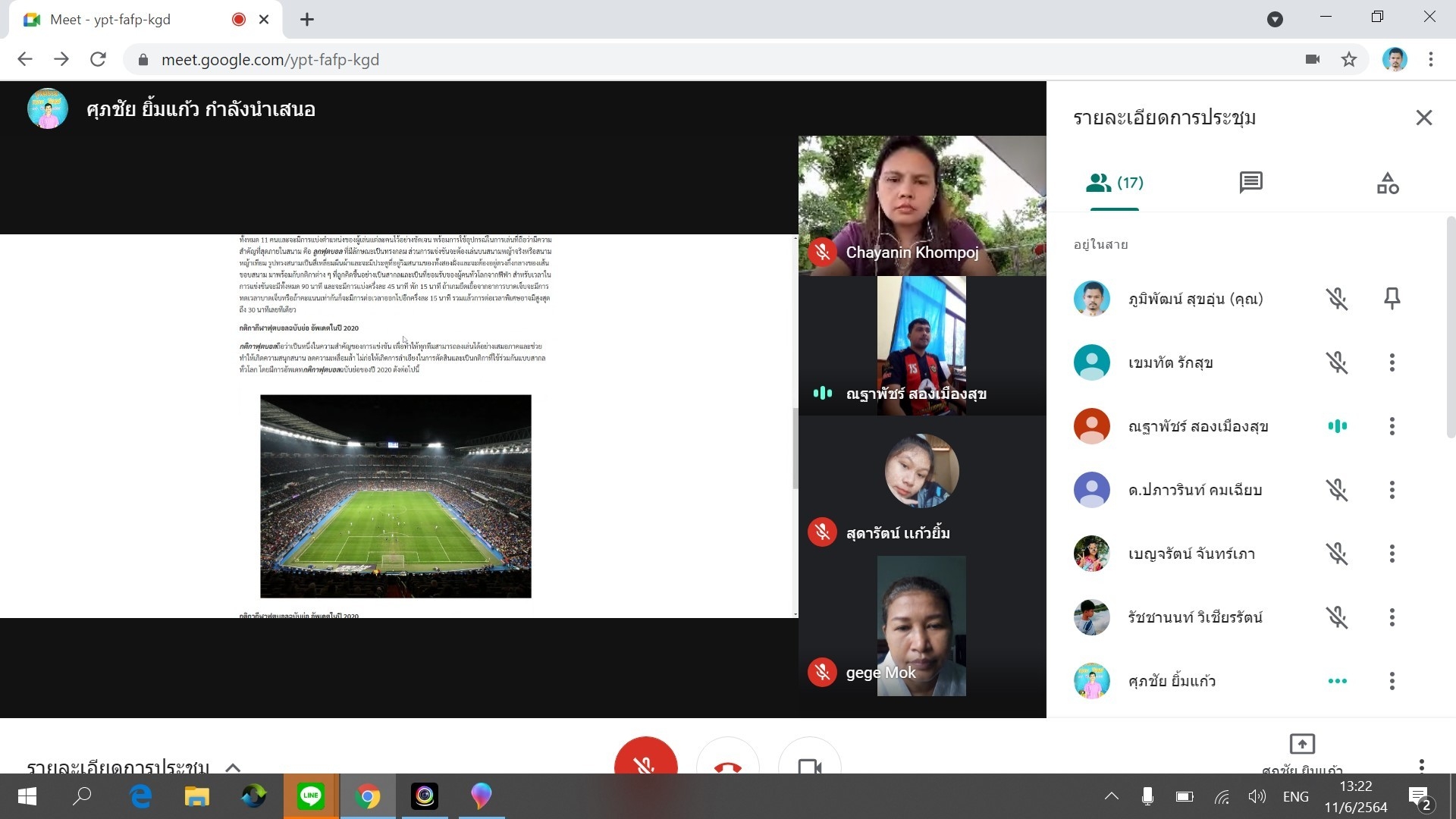
Task: Open the chat tab in meeting details
Action: [1250, 183]
